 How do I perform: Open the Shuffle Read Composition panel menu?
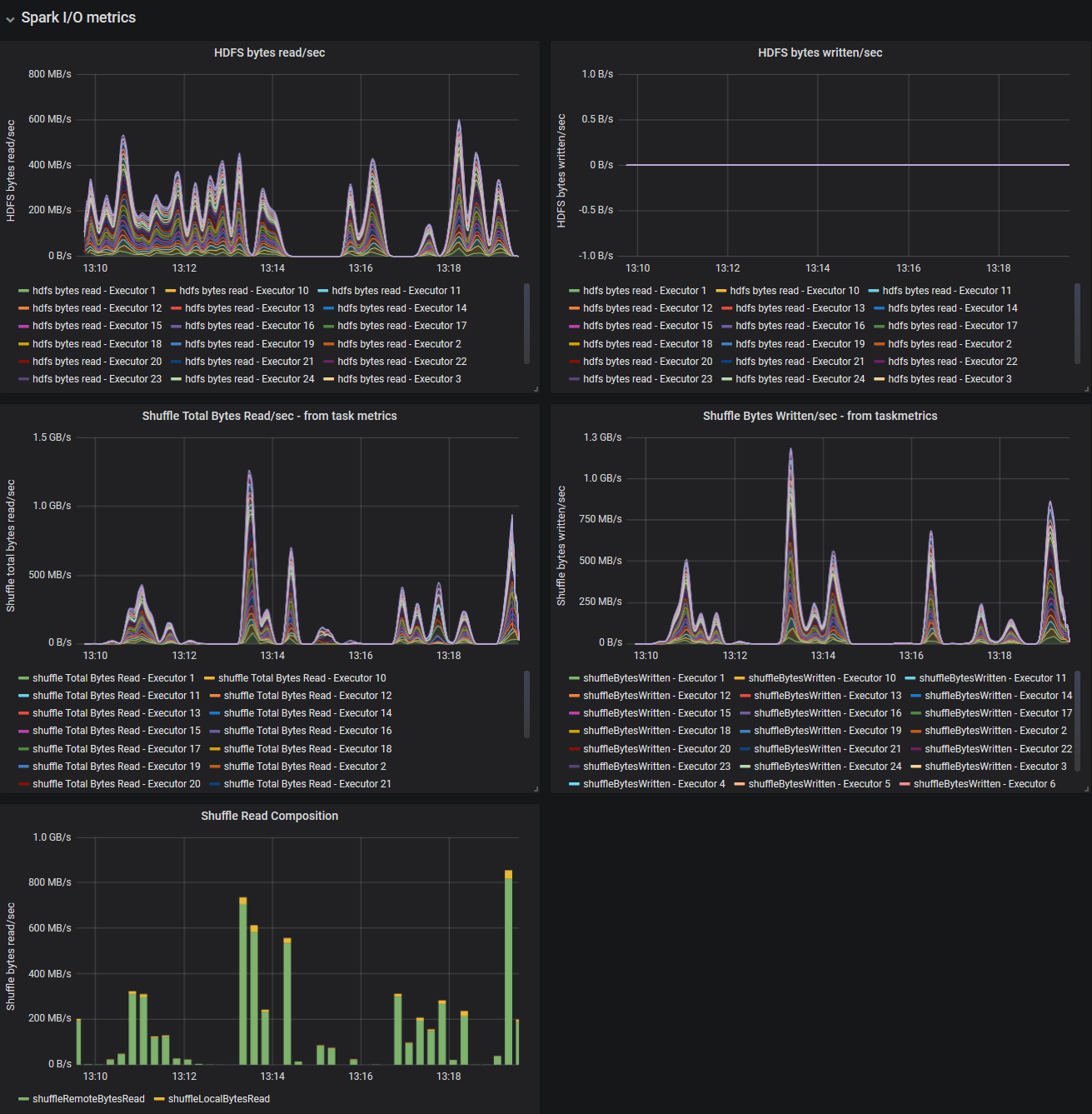point(269,816)
